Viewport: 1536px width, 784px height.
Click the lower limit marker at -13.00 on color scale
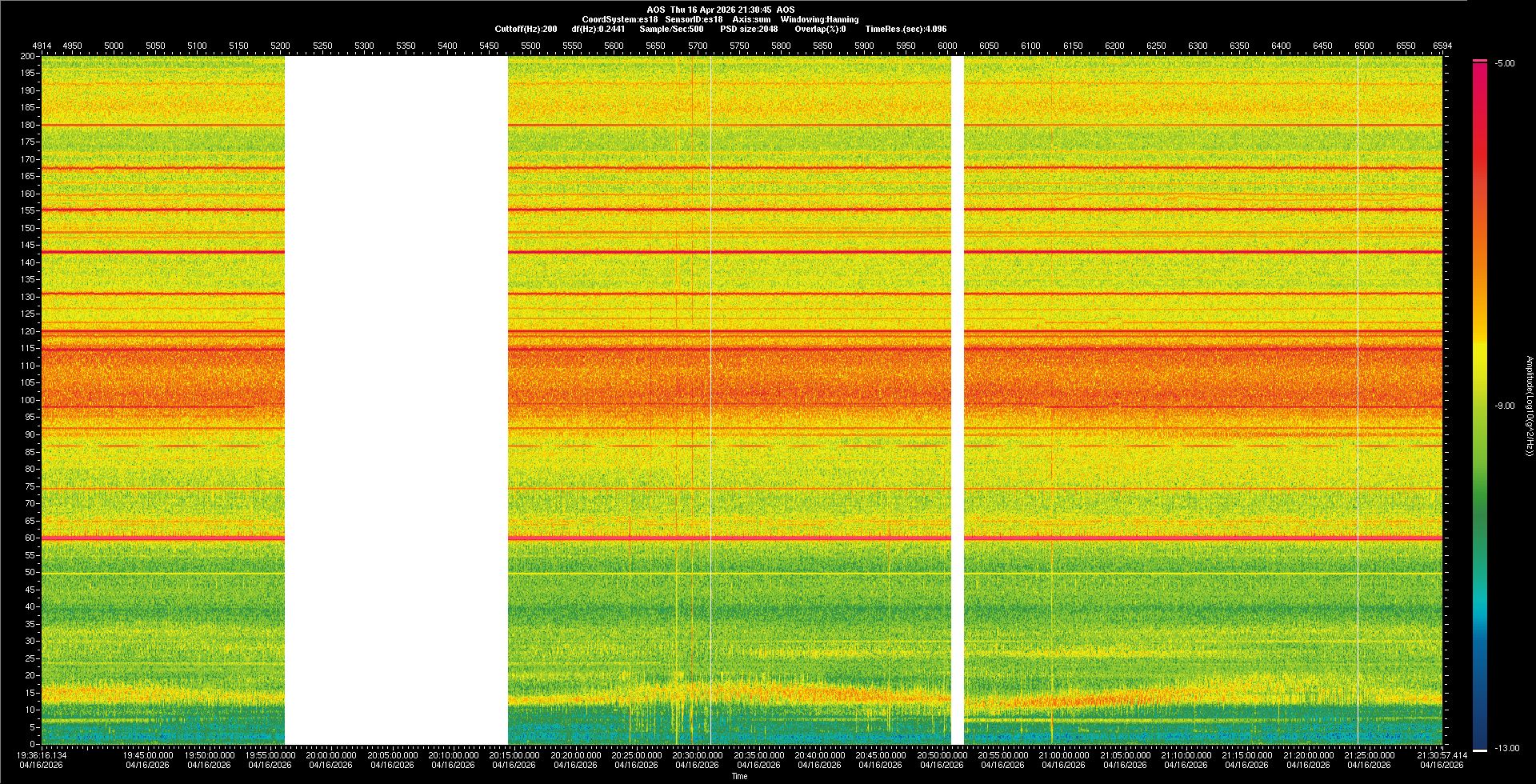coord(1480,750)
